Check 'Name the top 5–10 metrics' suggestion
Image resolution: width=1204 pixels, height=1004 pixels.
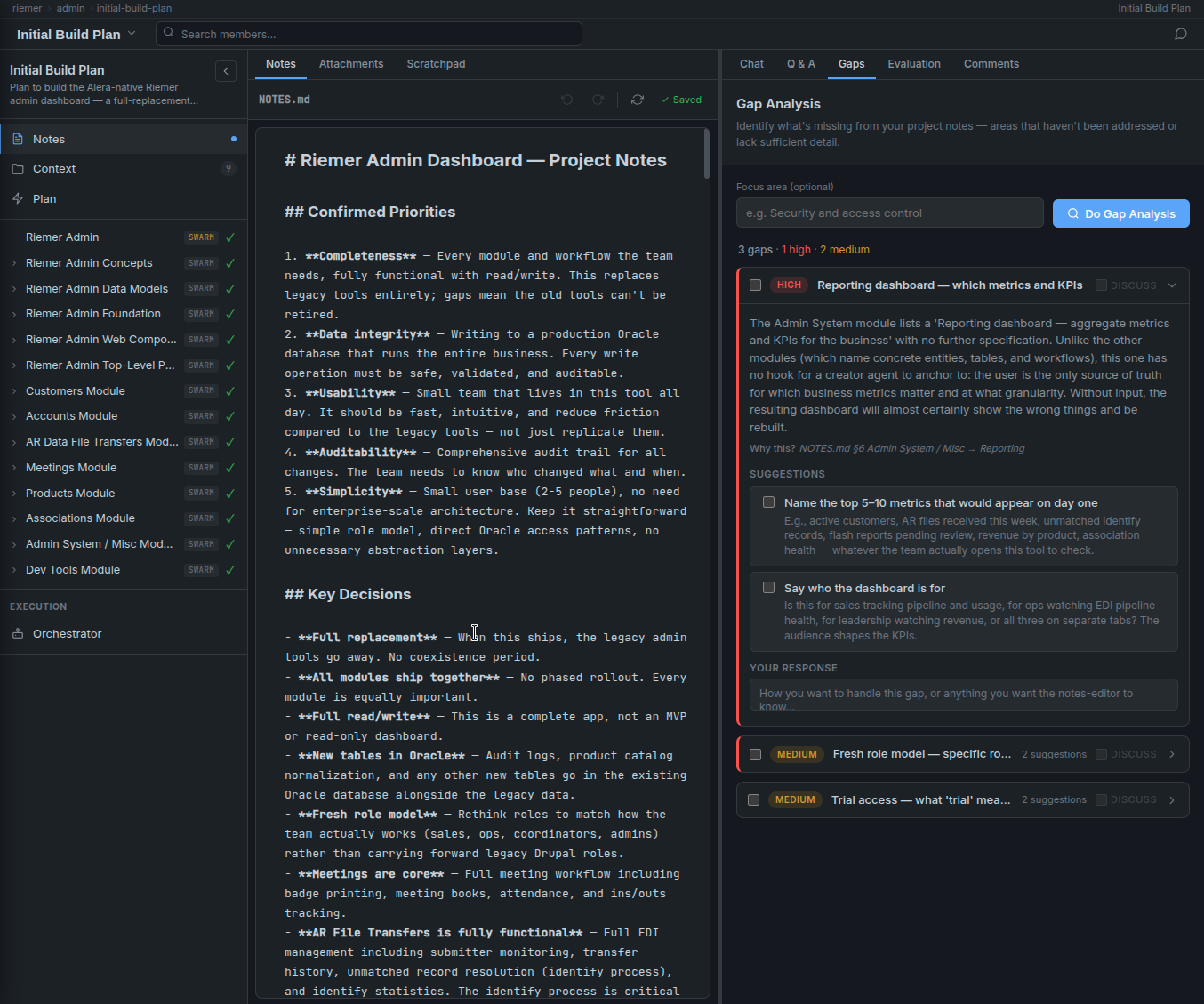point(768,502)
